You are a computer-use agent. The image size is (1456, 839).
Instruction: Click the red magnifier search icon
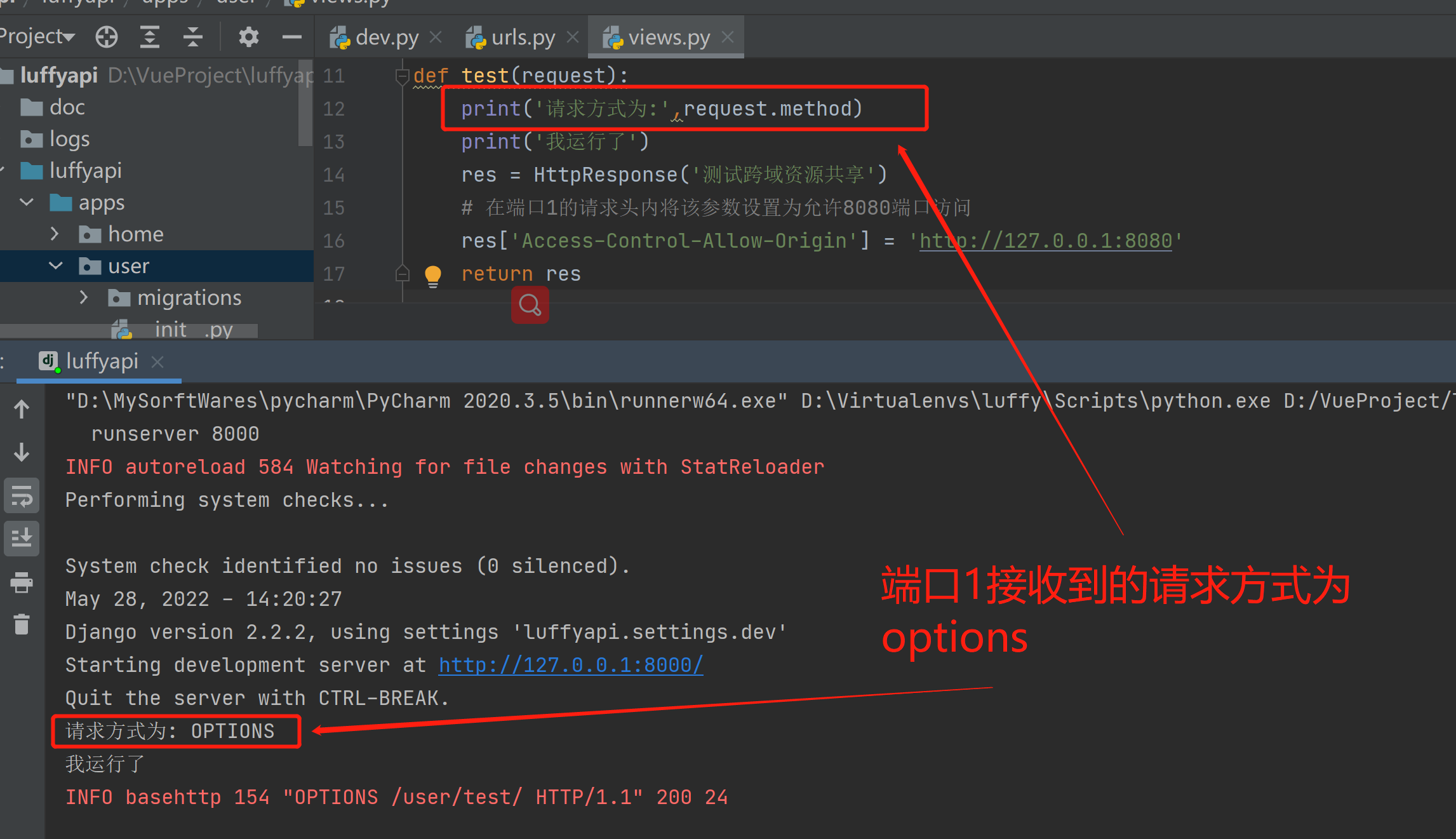click(x=530, y=305)
